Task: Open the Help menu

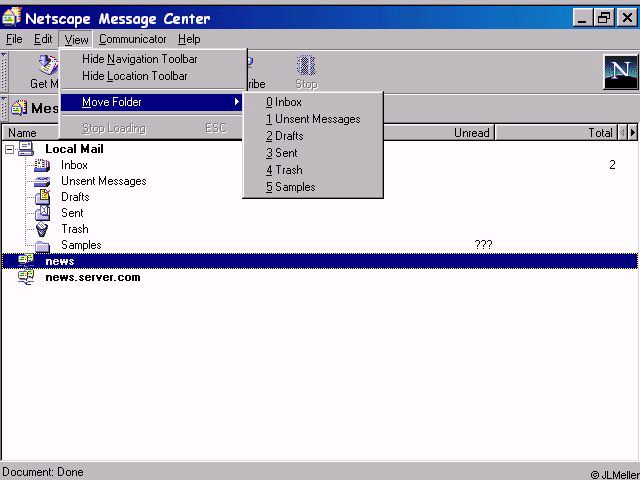Action: click(189, 39)
